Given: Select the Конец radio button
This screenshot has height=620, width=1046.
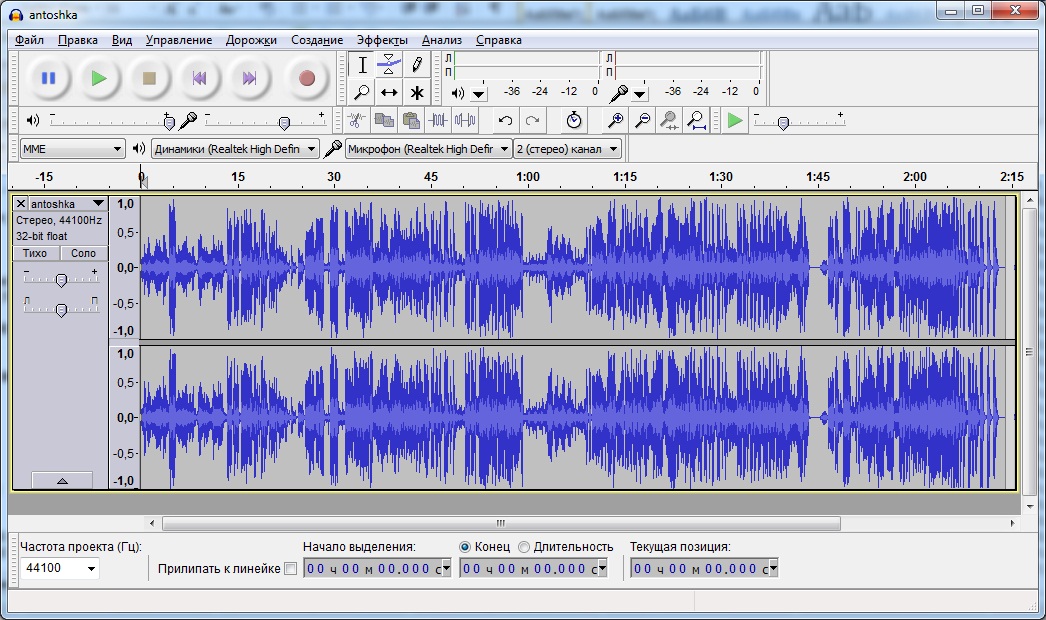Looking at the screenshot, I should click(464, 546).
